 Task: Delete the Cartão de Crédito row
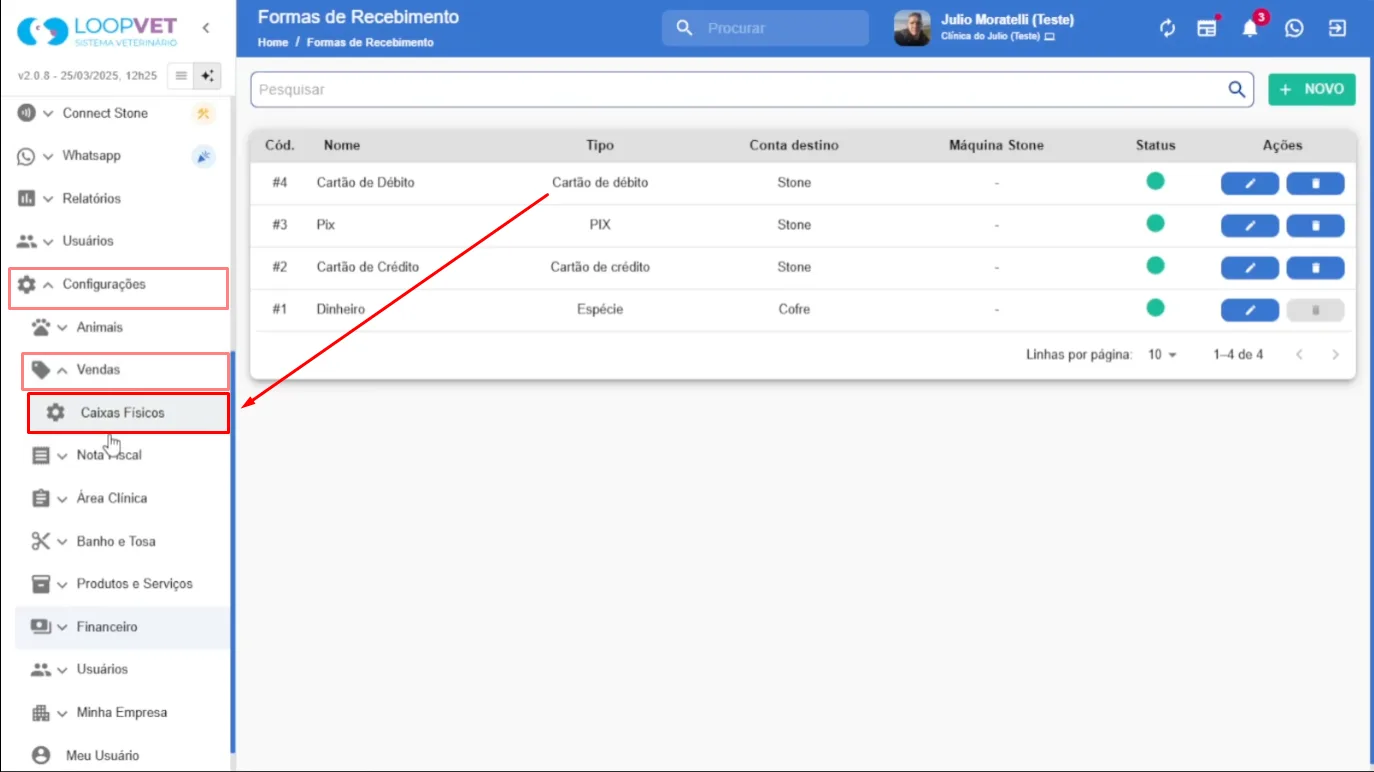click(1315, 268)
